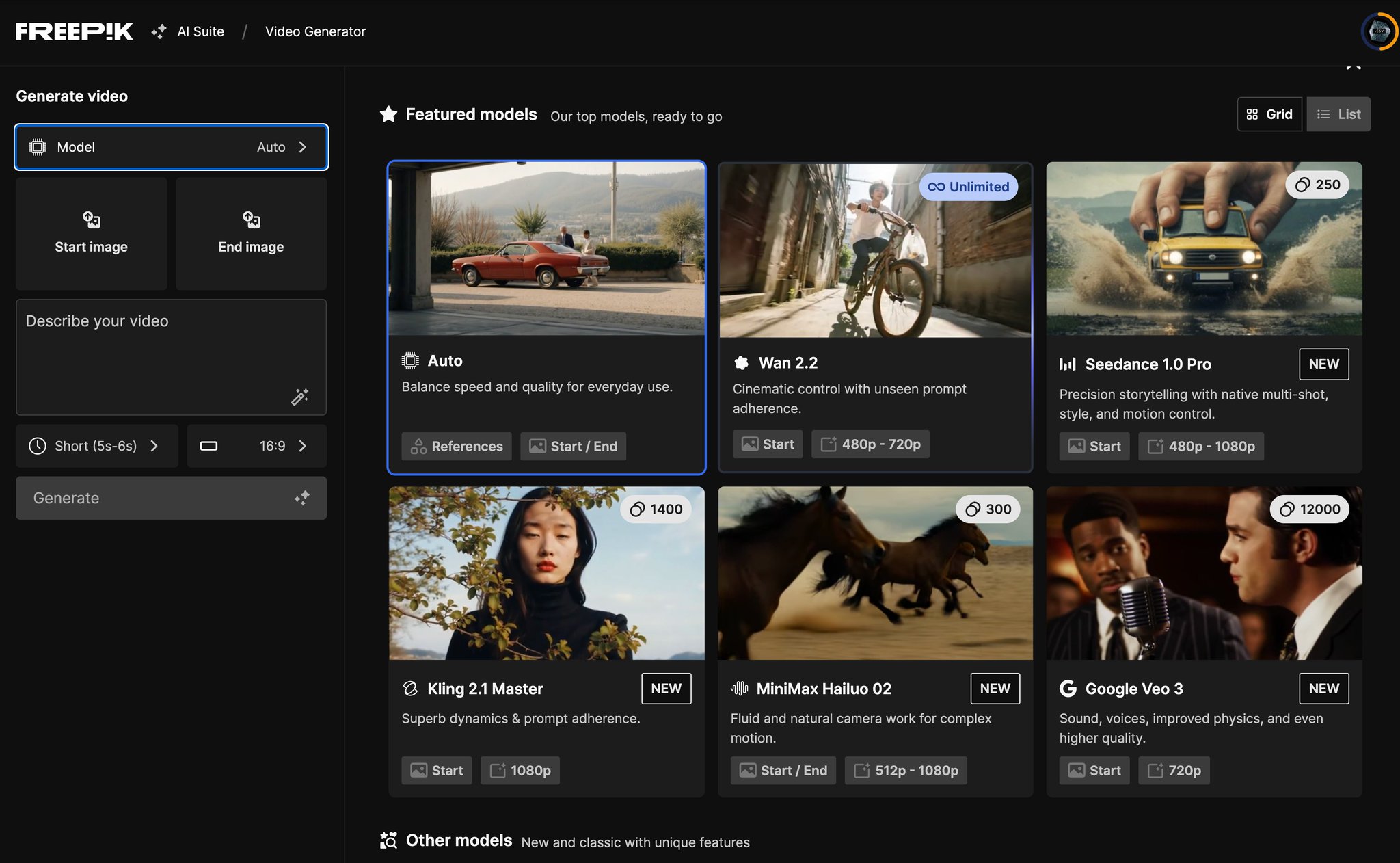Click the aspect ratio rectangle icon
Image resolution: width=1400 pixels, height=863 pixels.
click(x=208, y=446)
